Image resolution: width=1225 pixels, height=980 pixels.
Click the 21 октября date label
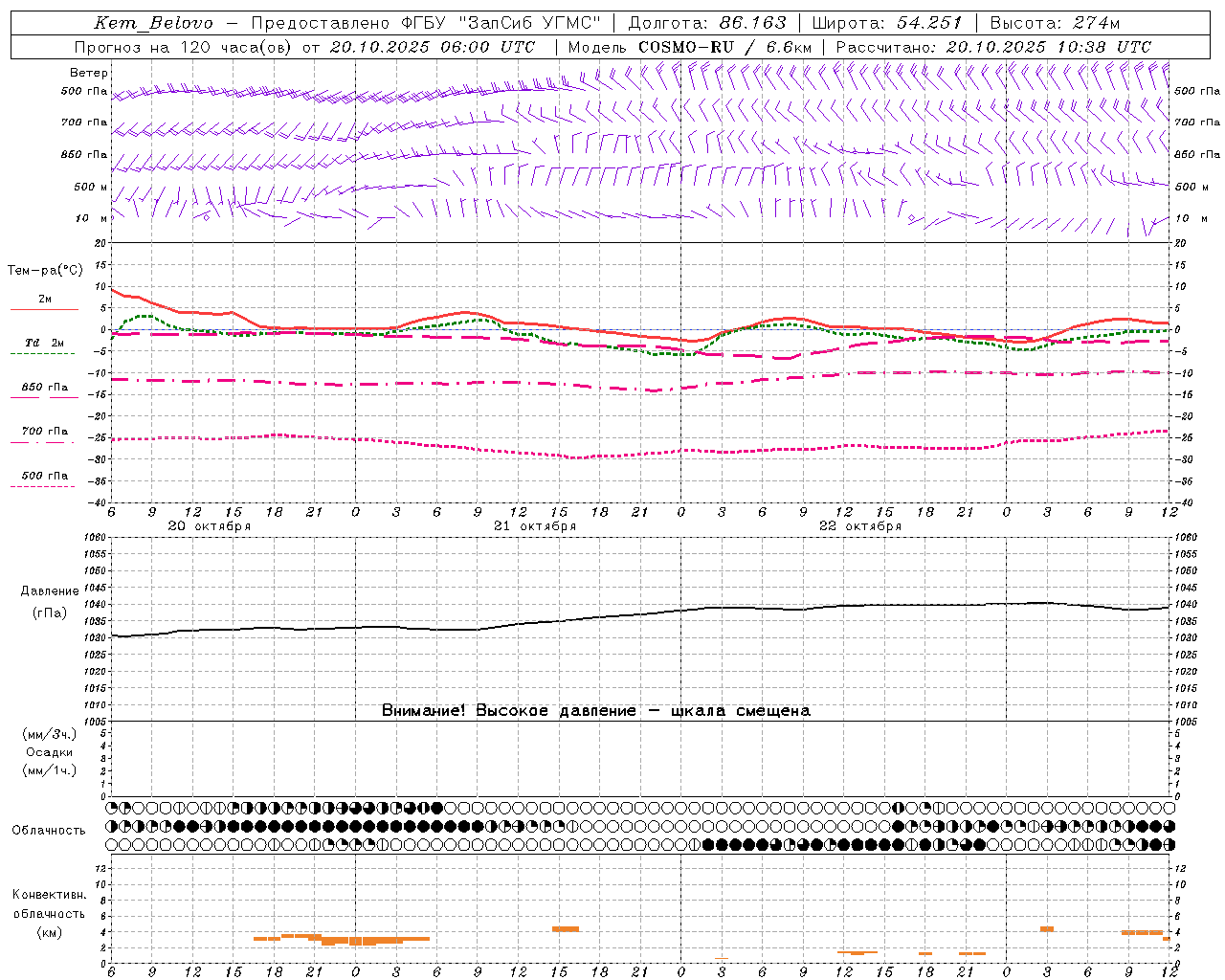click(535, 526)
